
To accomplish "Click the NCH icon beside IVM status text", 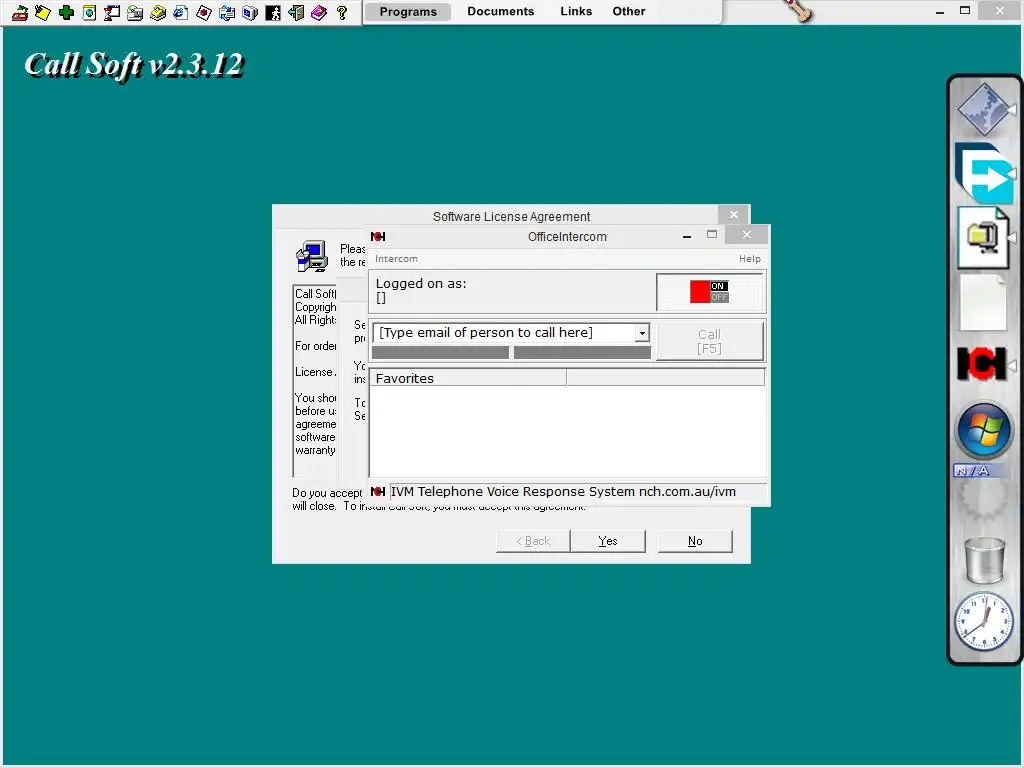I will [x=378, y=492].
